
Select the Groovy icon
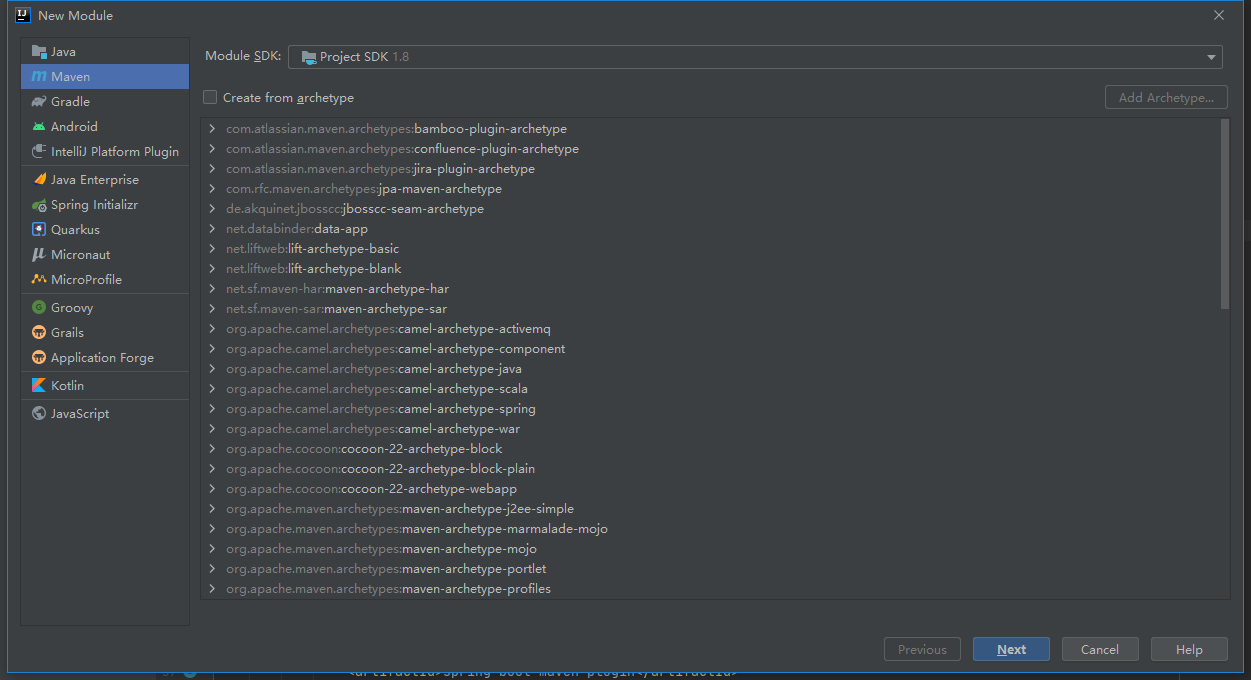(39, 308)
